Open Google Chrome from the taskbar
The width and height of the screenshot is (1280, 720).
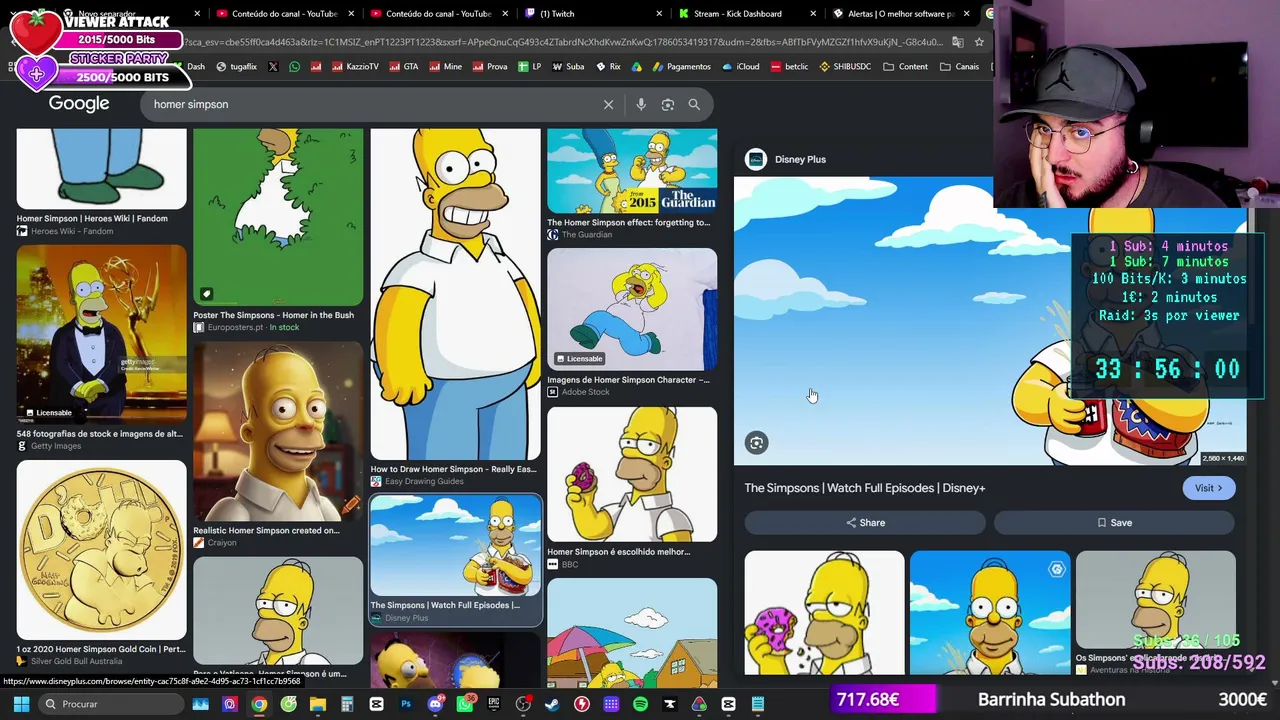259,704
